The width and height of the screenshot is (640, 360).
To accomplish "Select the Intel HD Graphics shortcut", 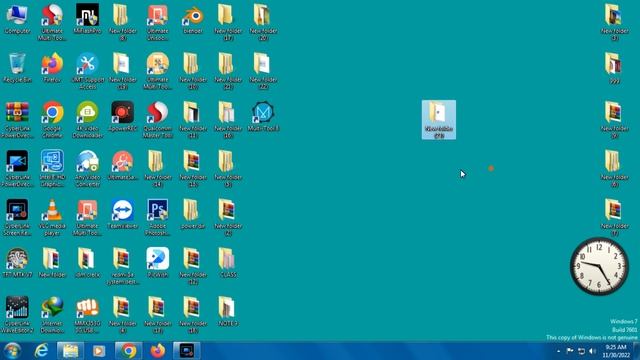I will coord(52,169).
